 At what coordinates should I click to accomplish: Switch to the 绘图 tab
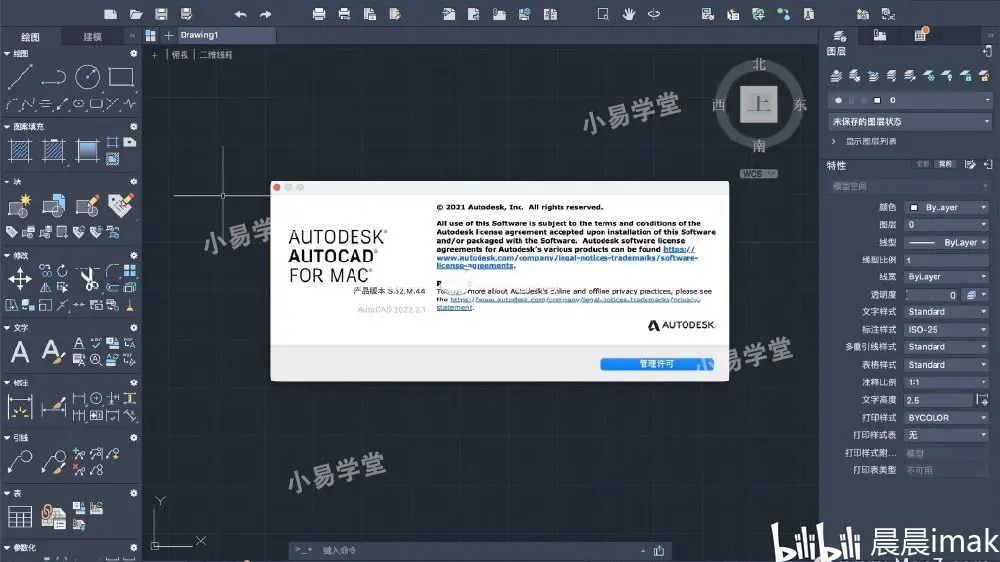coord(30,36)
